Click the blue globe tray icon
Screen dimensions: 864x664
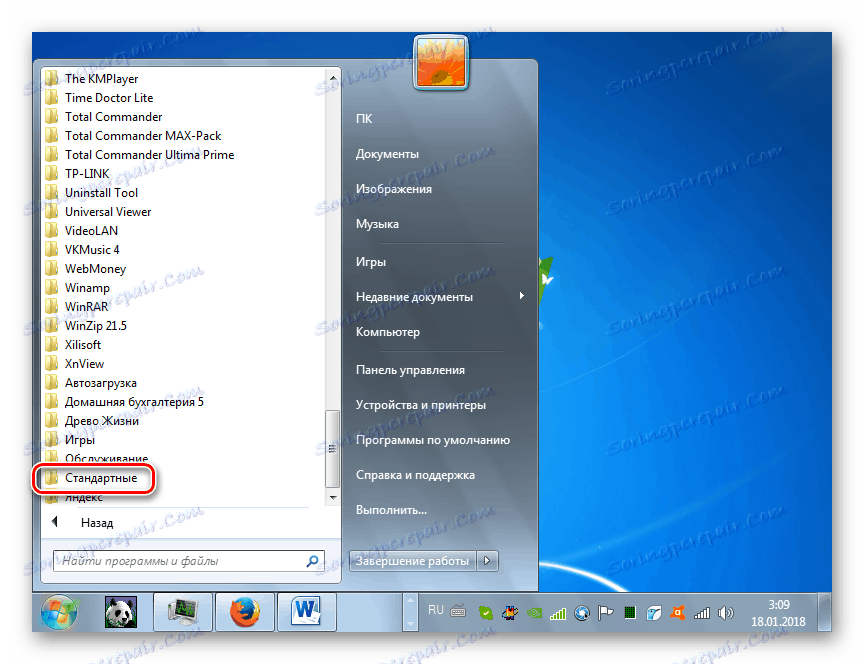(582, 613)
